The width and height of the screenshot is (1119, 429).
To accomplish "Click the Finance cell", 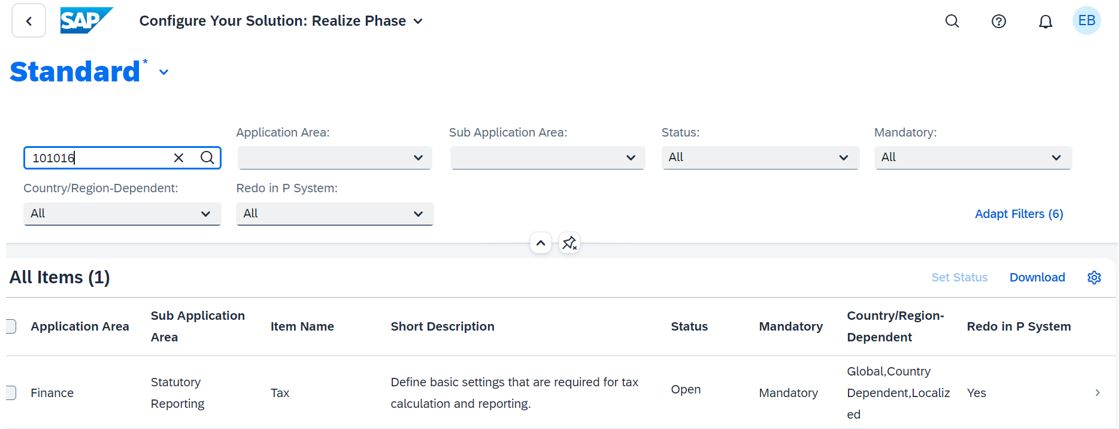I will point(52,393).
